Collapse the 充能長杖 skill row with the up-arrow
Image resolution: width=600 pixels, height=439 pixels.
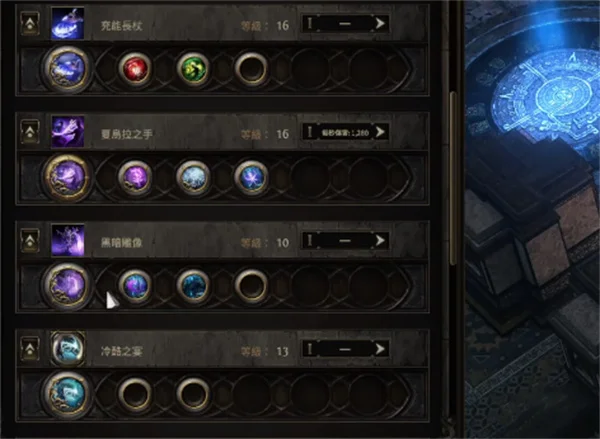[30, 24]
